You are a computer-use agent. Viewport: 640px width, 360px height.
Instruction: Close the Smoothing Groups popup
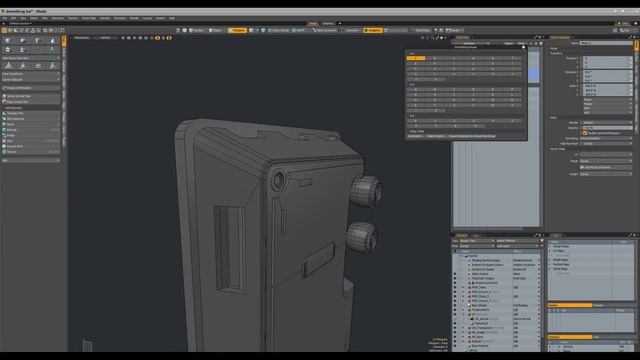click(523, 47)
